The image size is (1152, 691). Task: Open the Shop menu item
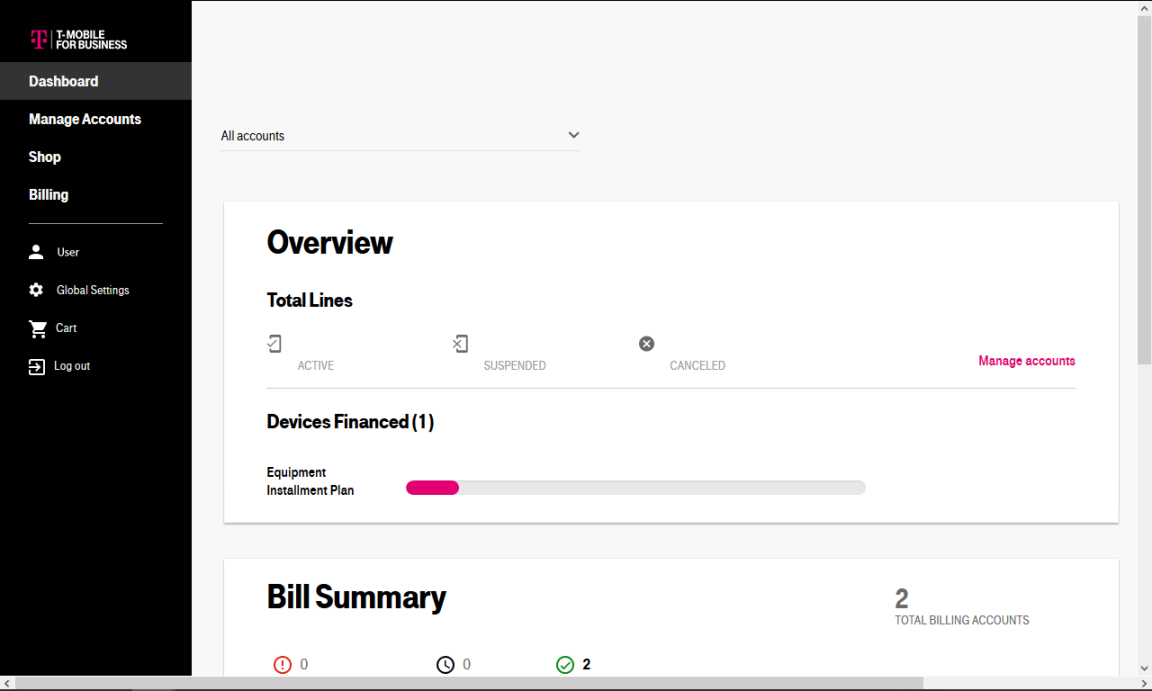coord(45,157)
